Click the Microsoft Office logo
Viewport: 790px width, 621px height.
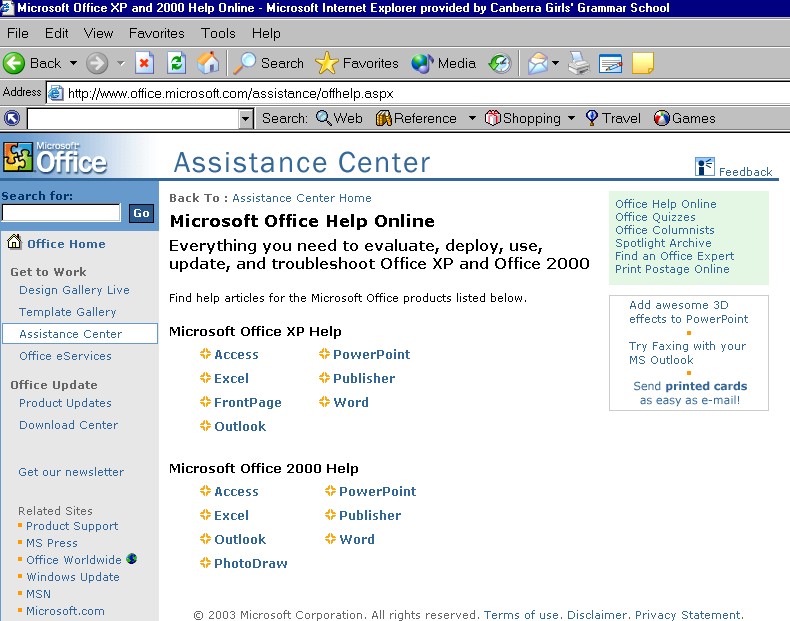coord(55,157)
